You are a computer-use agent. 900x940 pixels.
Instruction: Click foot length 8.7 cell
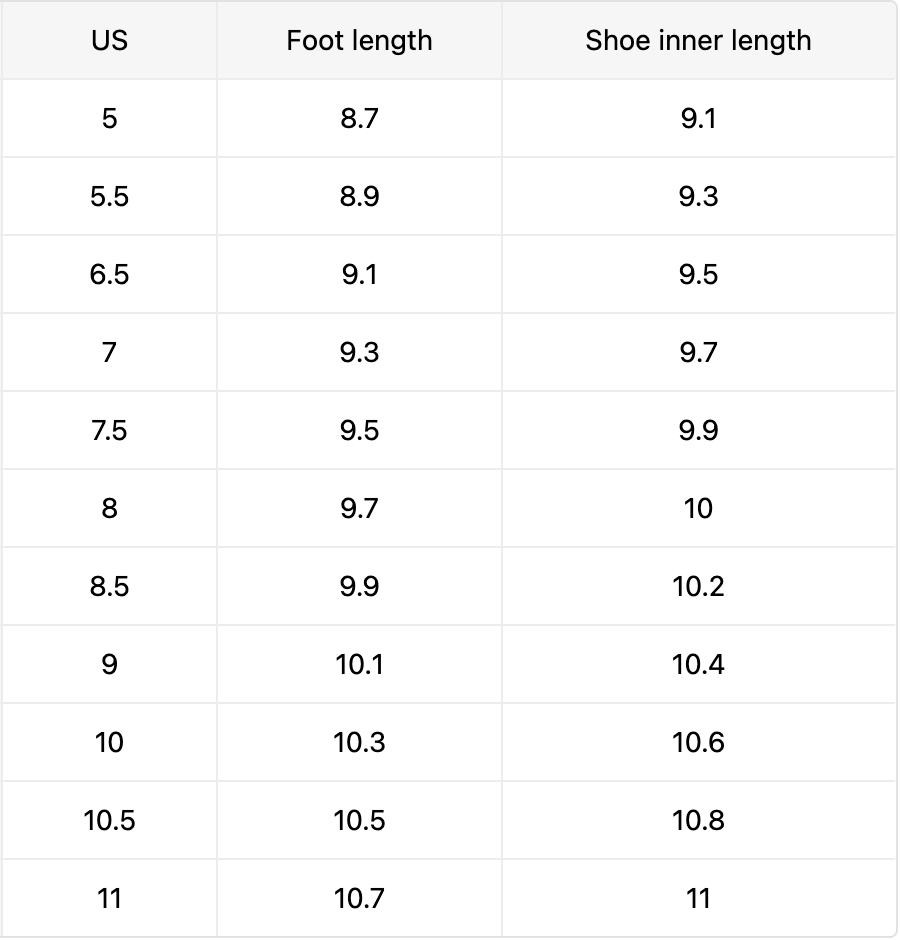click(359, 119)
